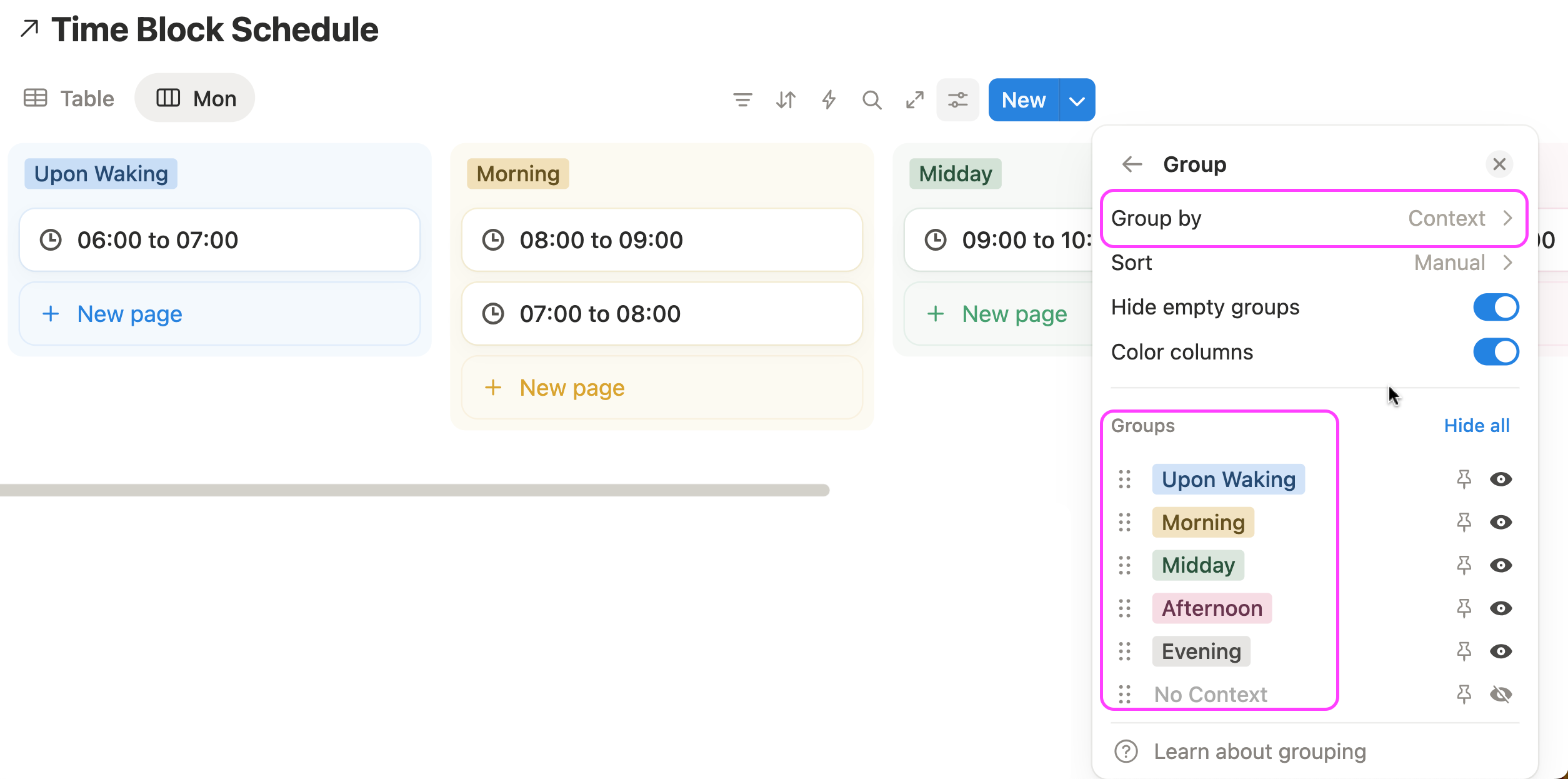Image resolution: width=1568 pixels, height=779 pixels.
Task: Click the filter icon in toolbar
Action: tap(742, 99)
